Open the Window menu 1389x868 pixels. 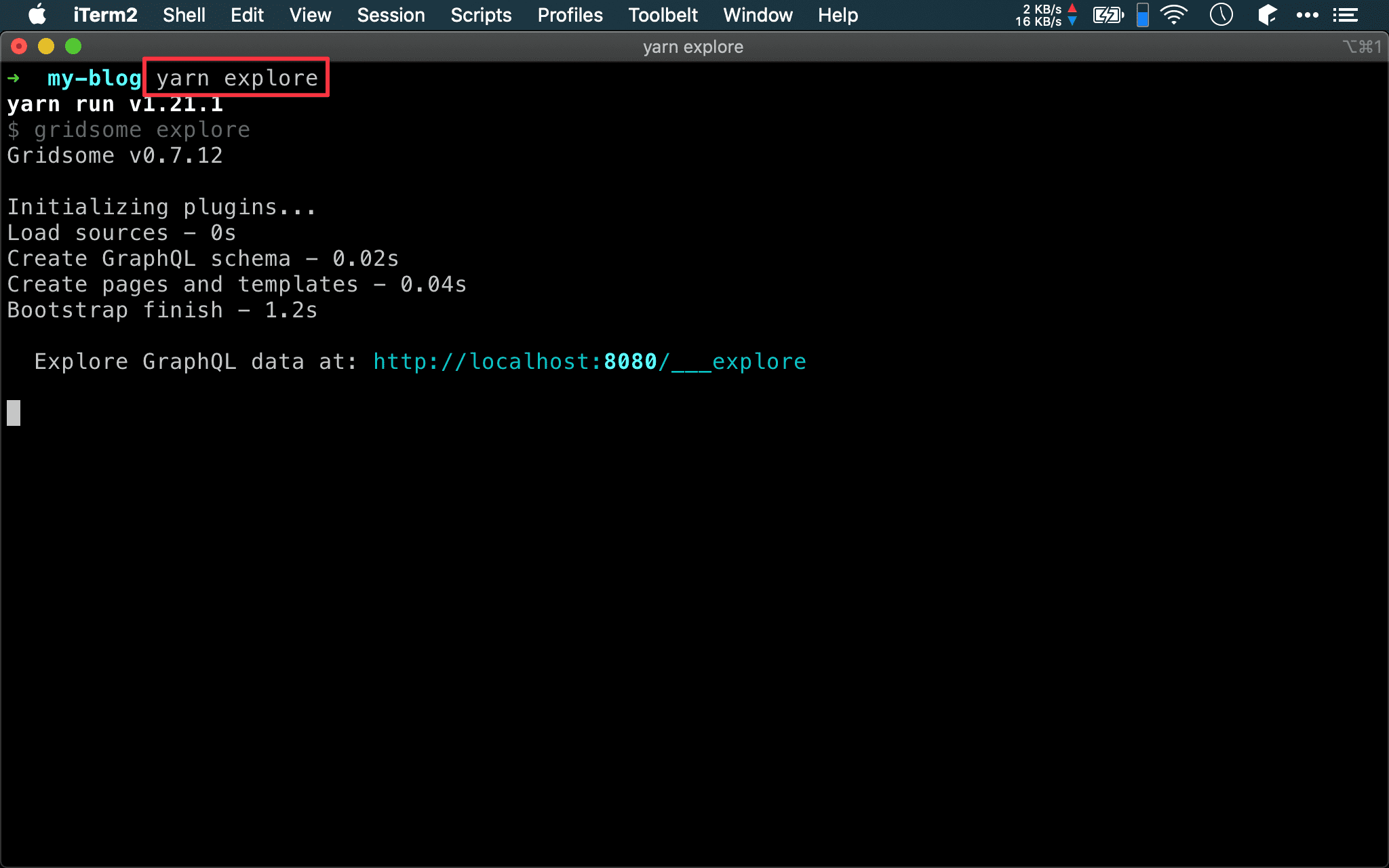[x=758, y=15]
